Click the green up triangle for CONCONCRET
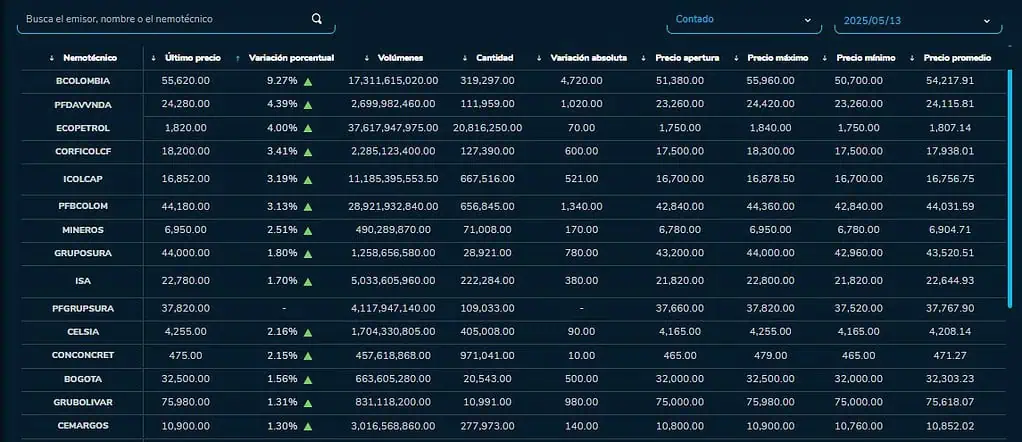Screen dimensions: 1022x442 pos(308,357)
